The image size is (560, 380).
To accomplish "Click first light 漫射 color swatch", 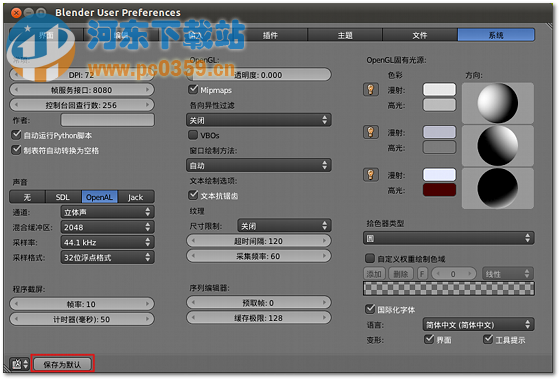I will (x=439, y=89).
